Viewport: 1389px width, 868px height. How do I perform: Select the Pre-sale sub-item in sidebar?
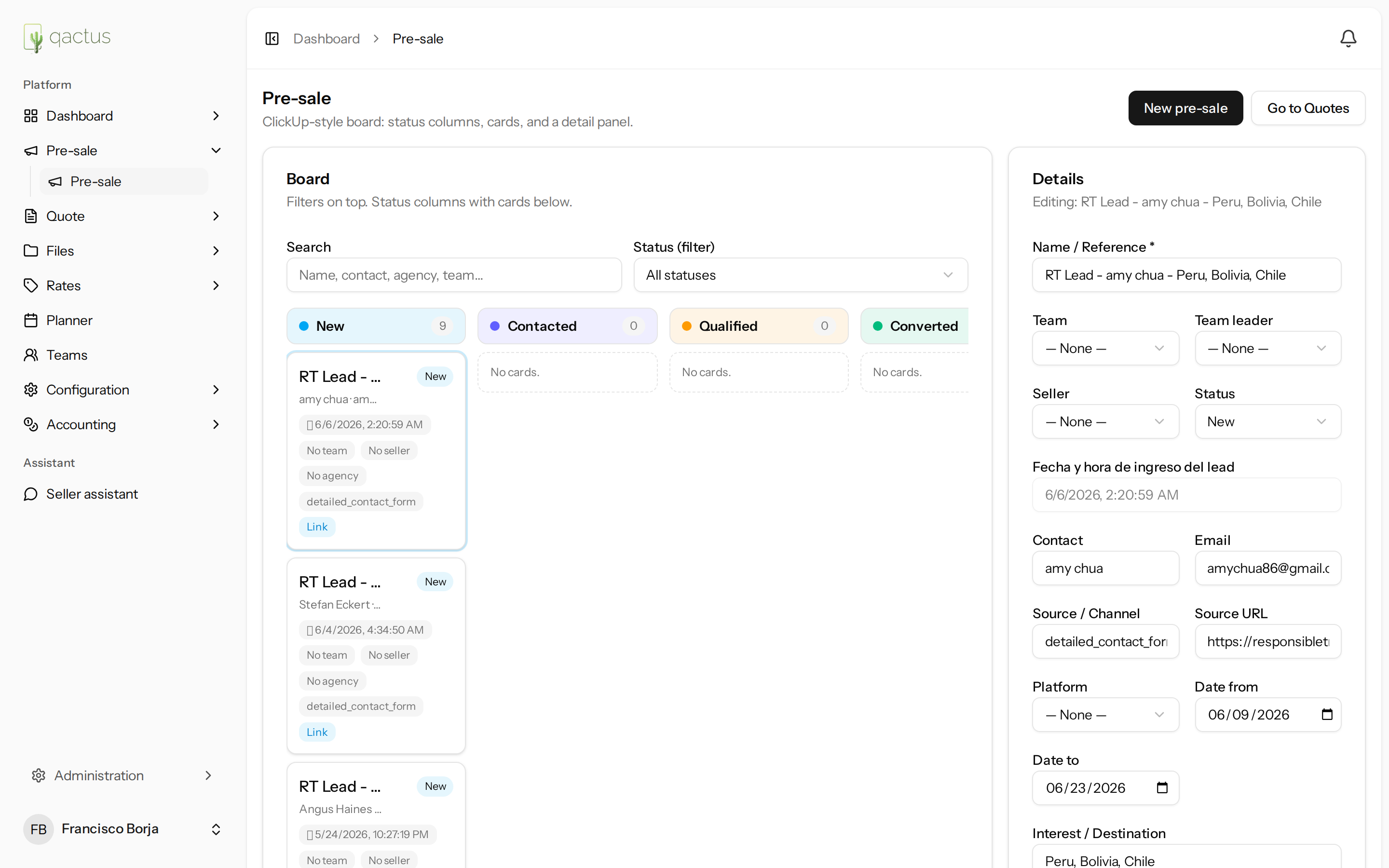click(124, 181)
